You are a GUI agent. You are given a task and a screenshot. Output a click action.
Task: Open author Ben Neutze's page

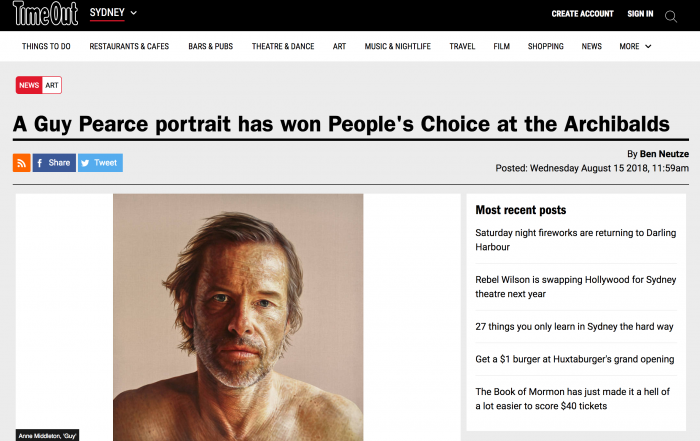(664, 153)
